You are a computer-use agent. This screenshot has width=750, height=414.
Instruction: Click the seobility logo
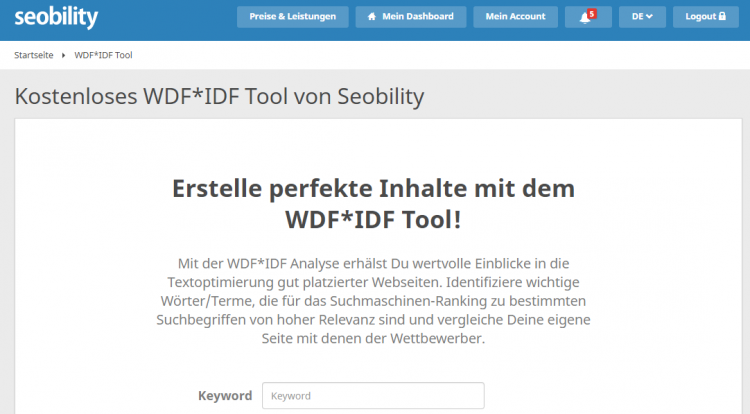tap(56, 17)
